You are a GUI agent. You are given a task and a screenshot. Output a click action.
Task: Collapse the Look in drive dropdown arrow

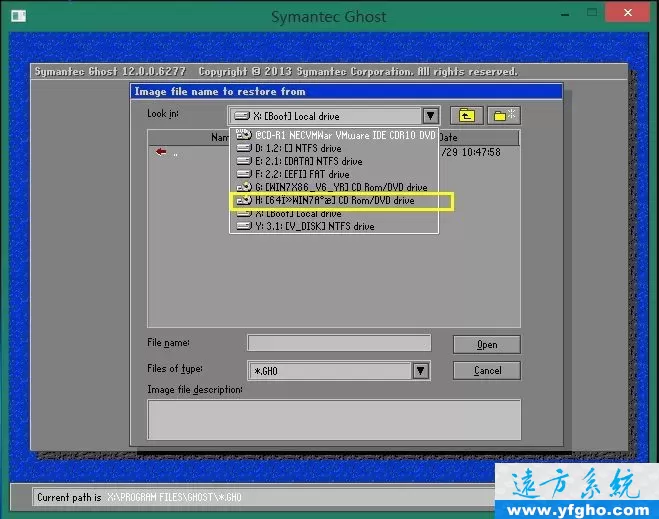pos(430,116)
